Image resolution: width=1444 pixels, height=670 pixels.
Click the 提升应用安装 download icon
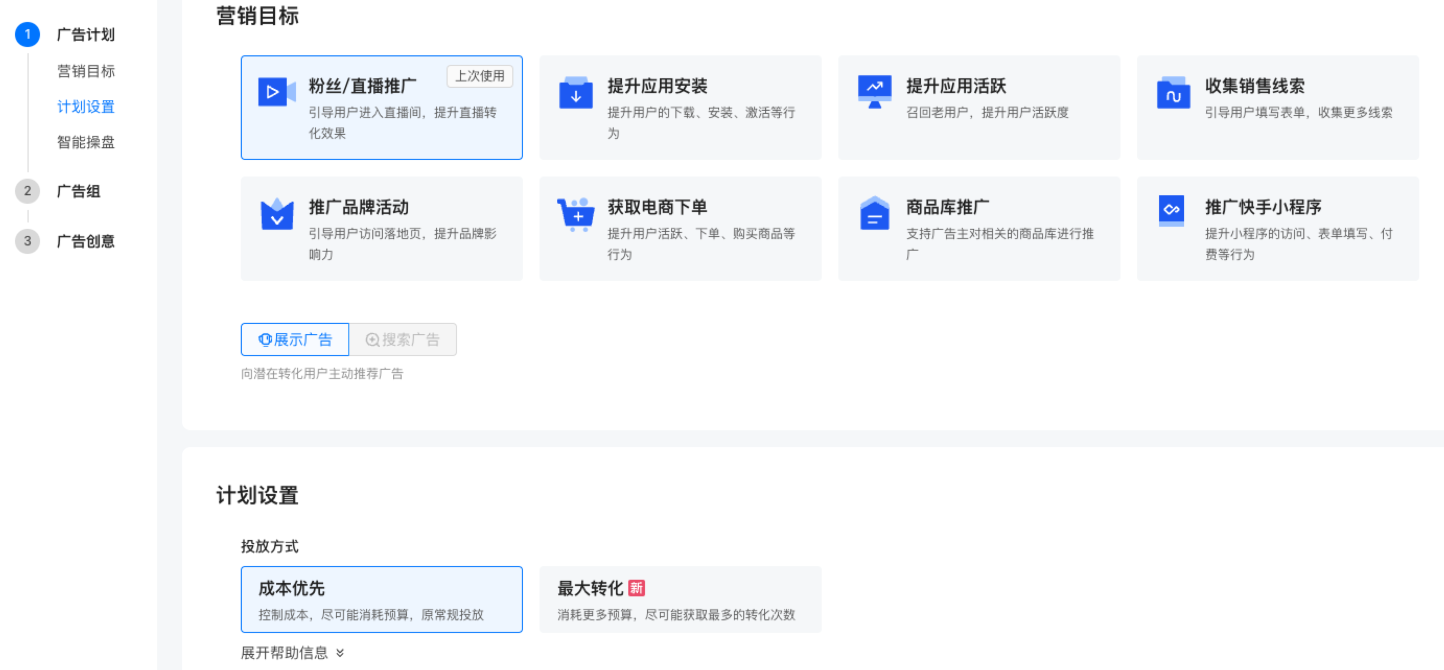coord(575,92)
